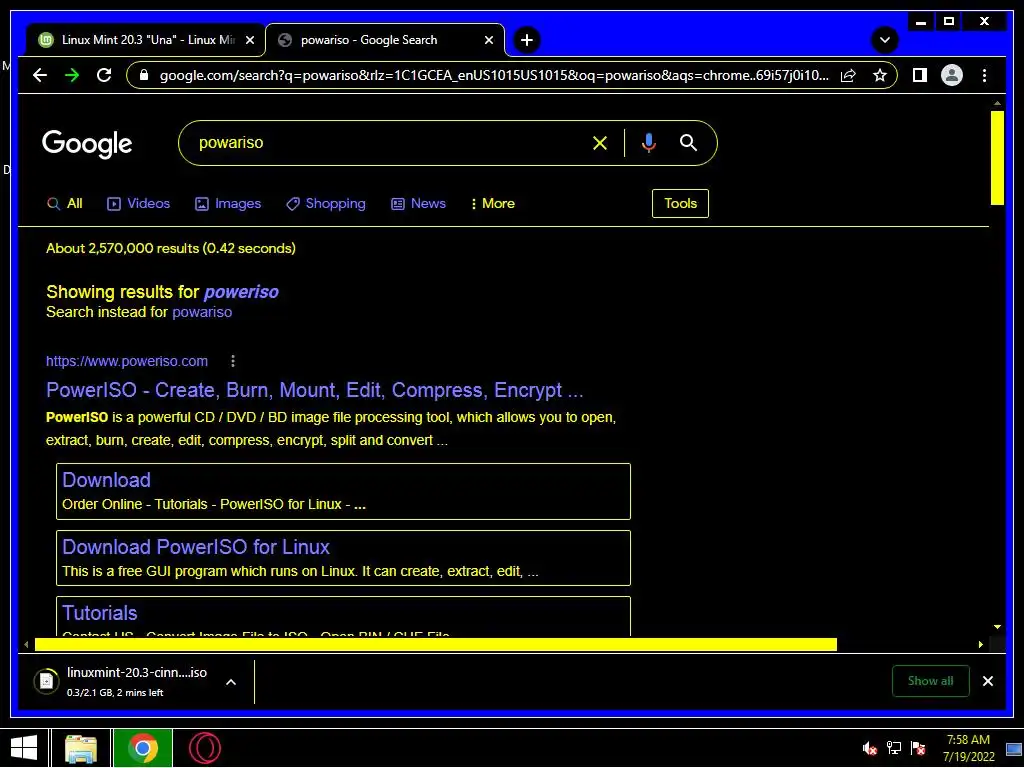Open the tab search dropdown
Image resolution: width=1024 pixels, height=768 pixels.
click(885, 40)
